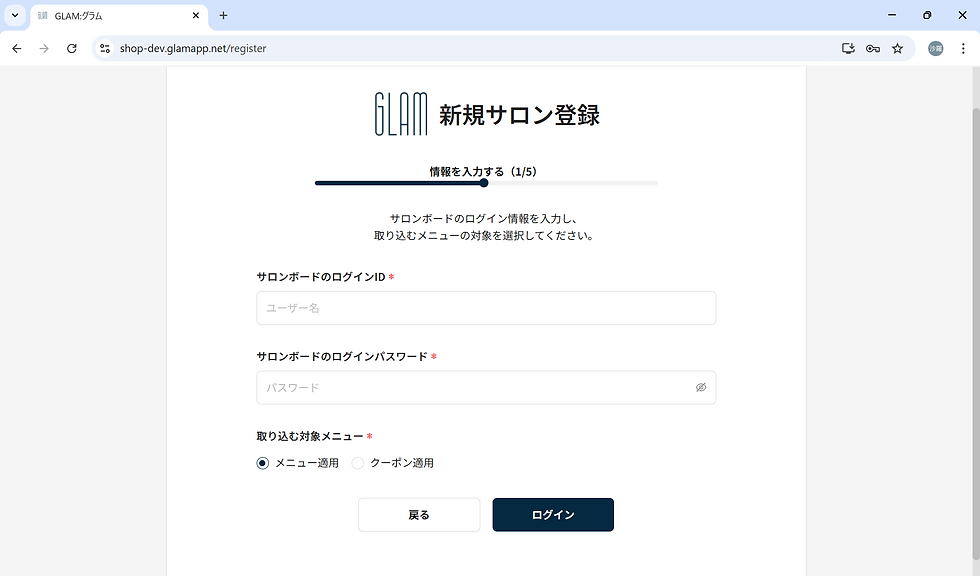Screen dimensions: 980x576
Task: Click the ユーザー名 input field
Action: (485, 308)
